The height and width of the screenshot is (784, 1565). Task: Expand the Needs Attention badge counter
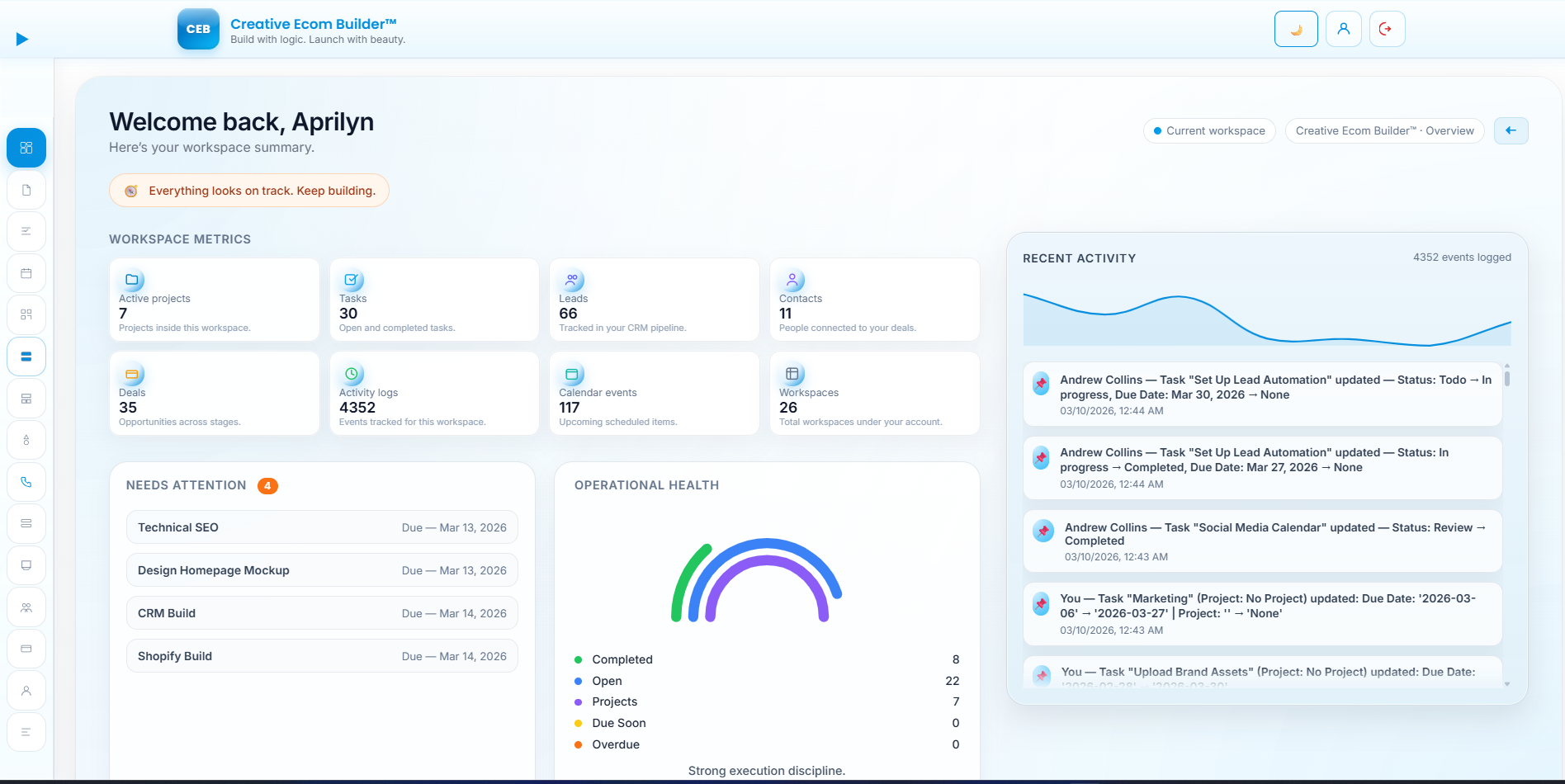(267, 486)
